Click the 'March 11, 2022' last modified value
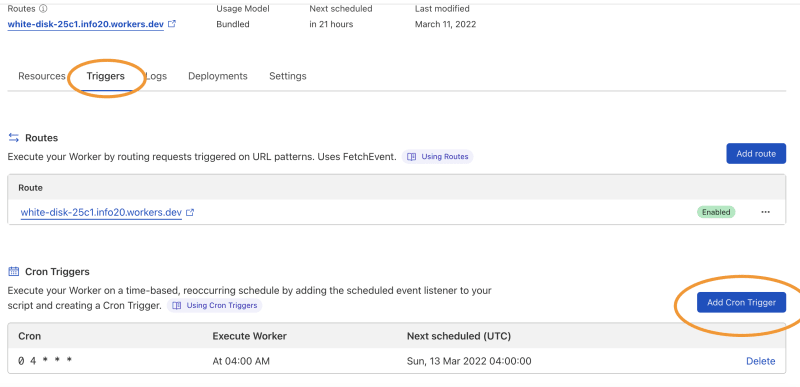 tap(445, 24)
